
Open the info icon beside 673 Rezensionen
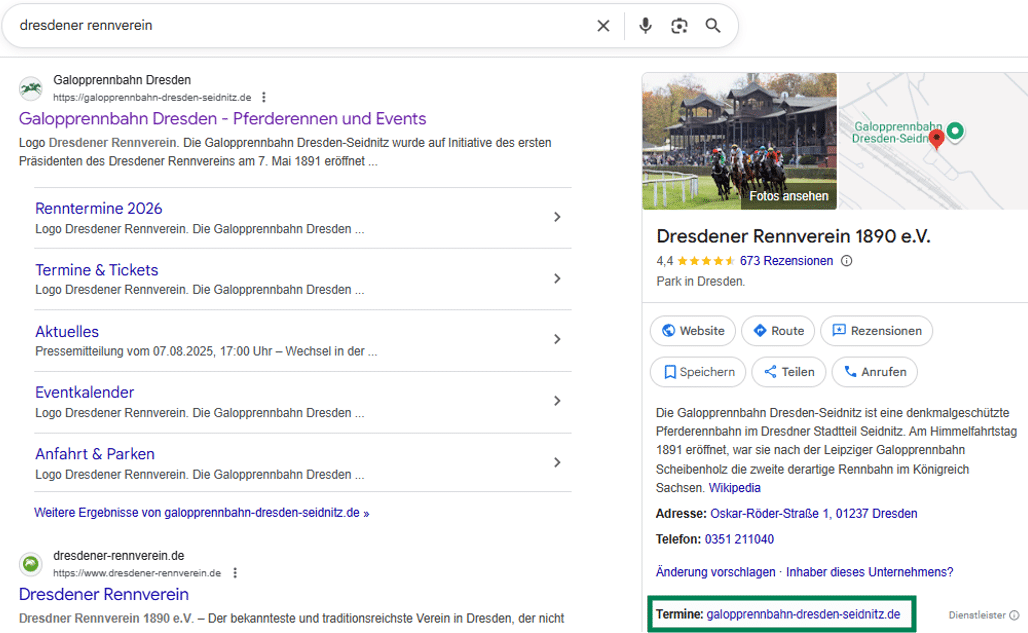click(x=846, y=261)
